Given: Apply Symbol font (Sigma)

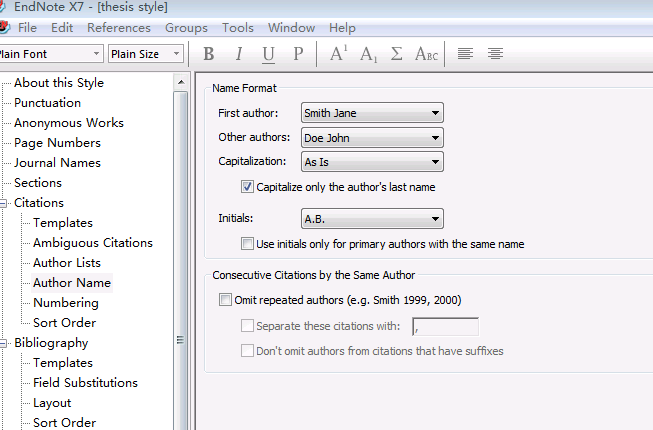Looking at the screenshot, I should point(396,54).
